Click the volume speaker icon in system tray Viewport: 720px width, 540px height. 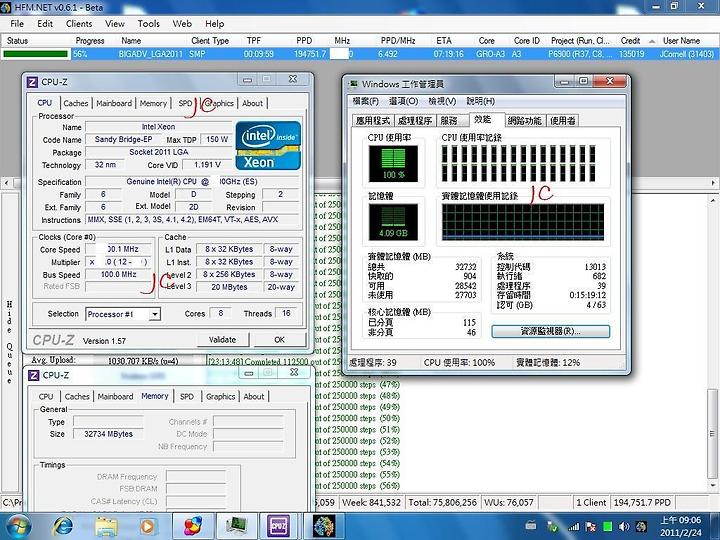624,527
